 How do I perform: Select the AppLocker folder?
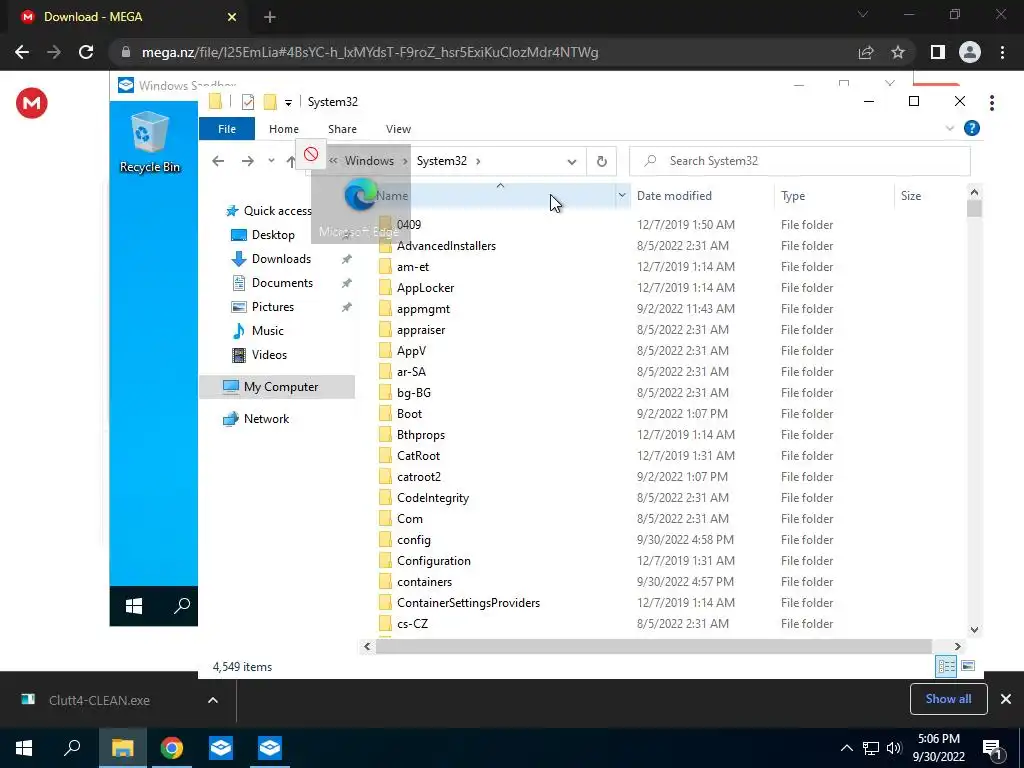pyautogui.click(x=425, y=287)
